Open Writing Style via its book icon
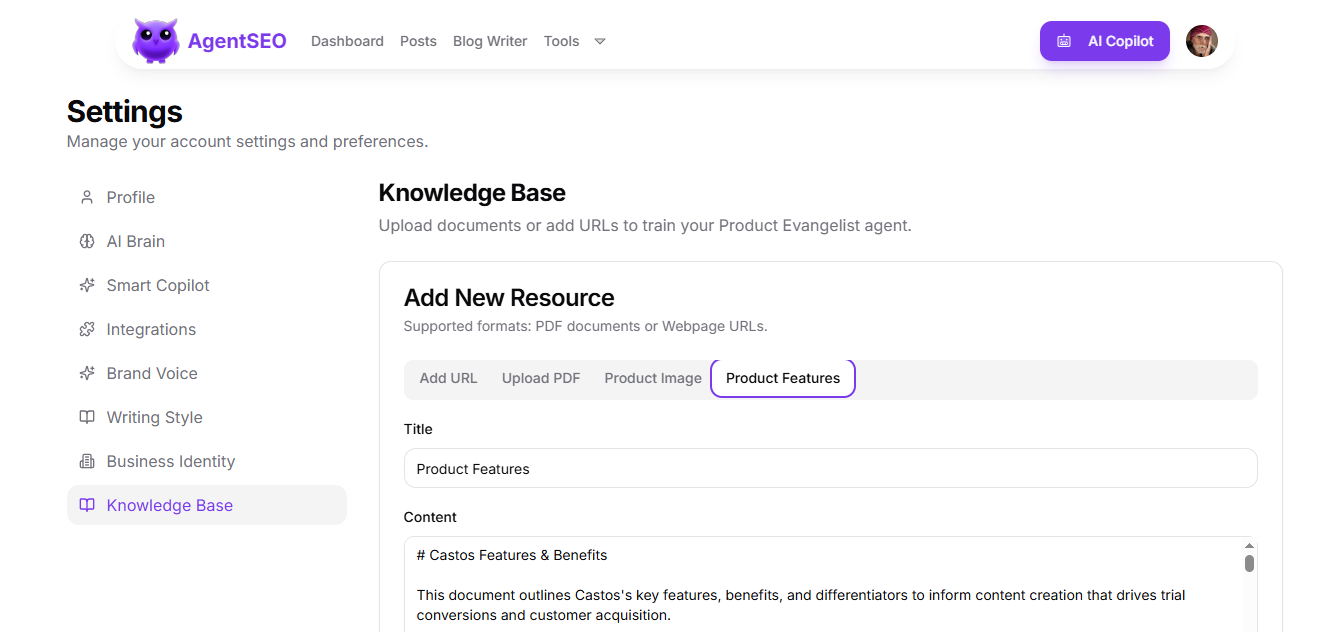 pos(87,417)
